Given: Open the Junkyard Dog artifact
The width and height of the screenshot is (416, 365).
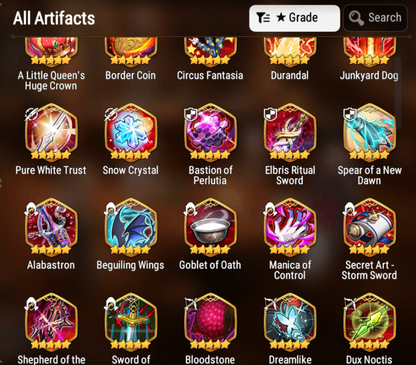Looking at the screenshot, I should pyautogui.click(x=369, y=52).
